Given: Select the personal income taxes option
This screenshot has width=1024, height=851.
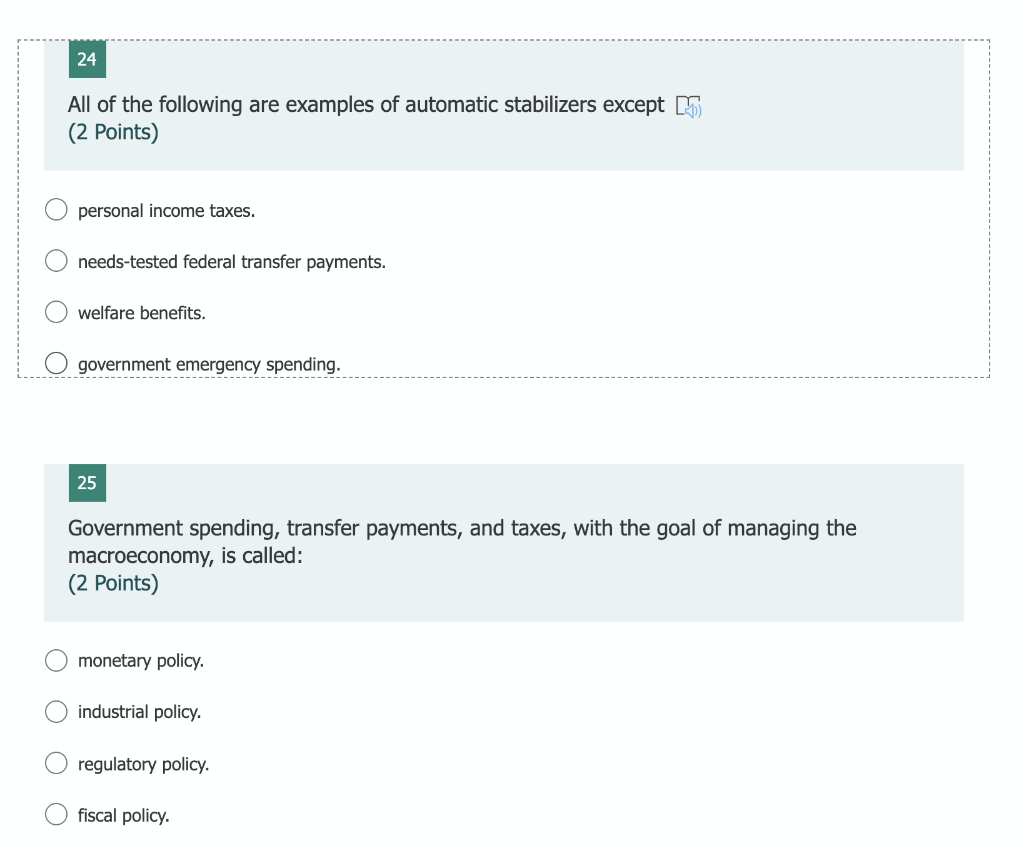Looking at the screenshot, I should (x=56, y=210).
